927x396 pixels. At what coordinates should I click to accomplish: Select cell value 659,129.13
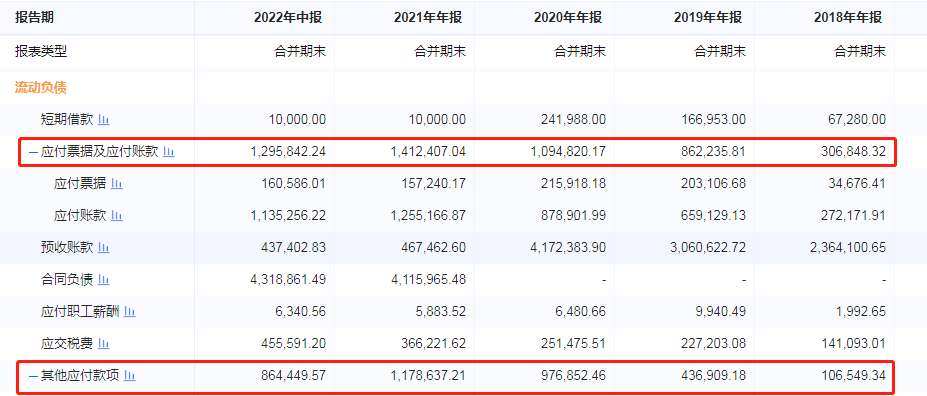[713, 216]
